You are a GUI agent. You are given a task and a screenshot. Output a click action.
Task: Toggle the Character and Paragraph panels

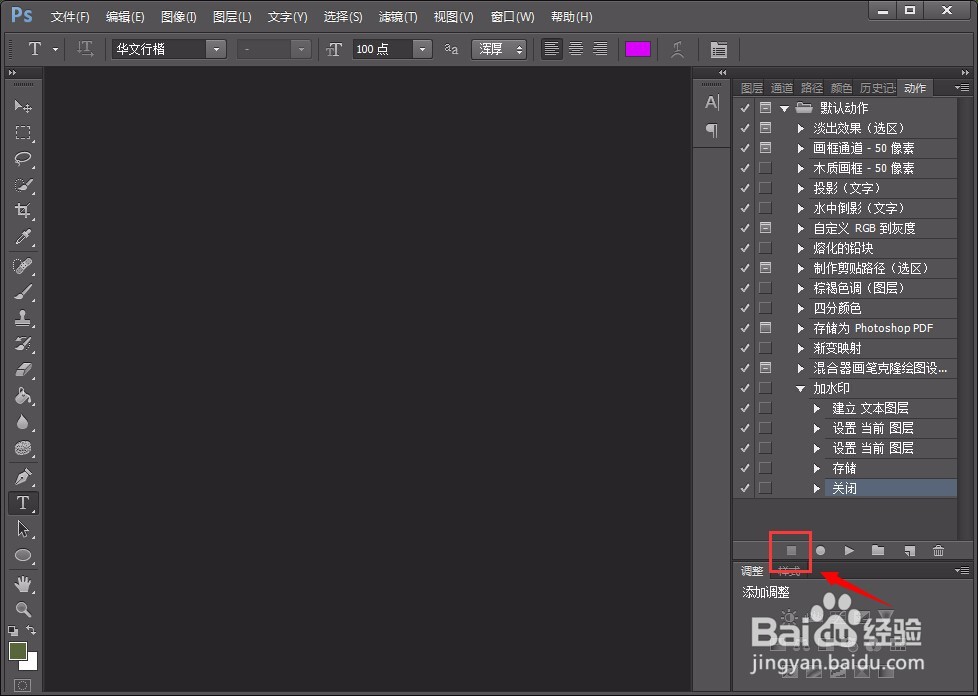pyautogui.click(x=719, y=49)
